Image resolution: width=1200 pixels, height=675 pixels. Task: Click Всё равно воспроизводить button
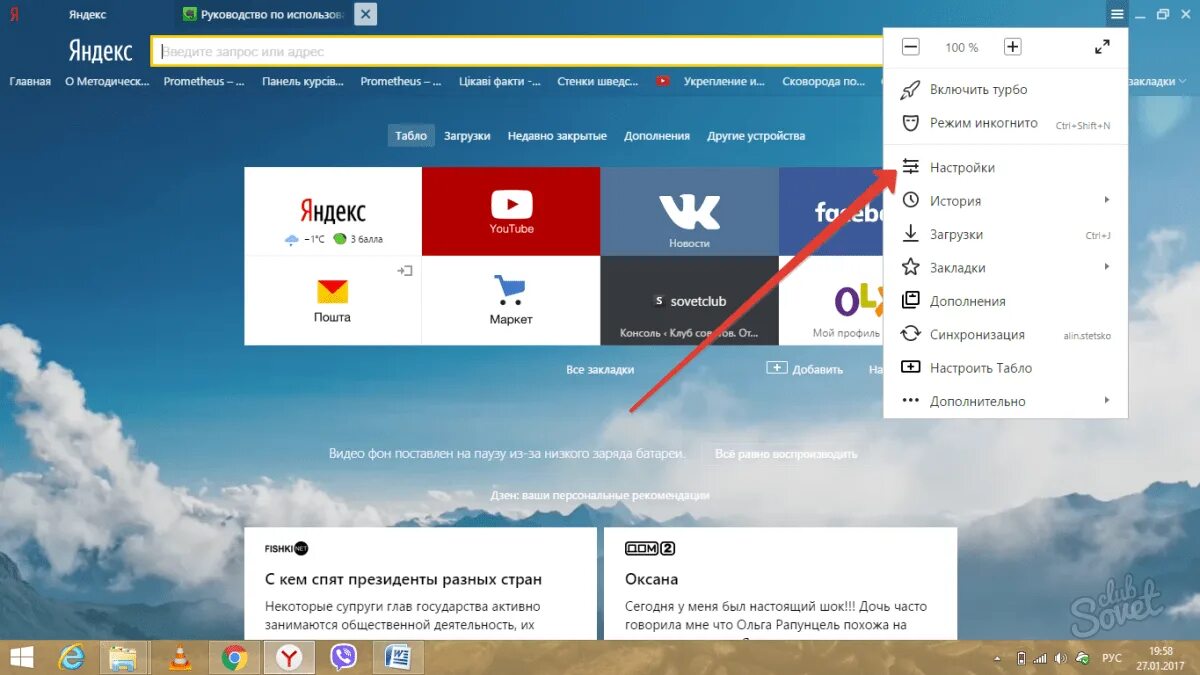(786, 454)
